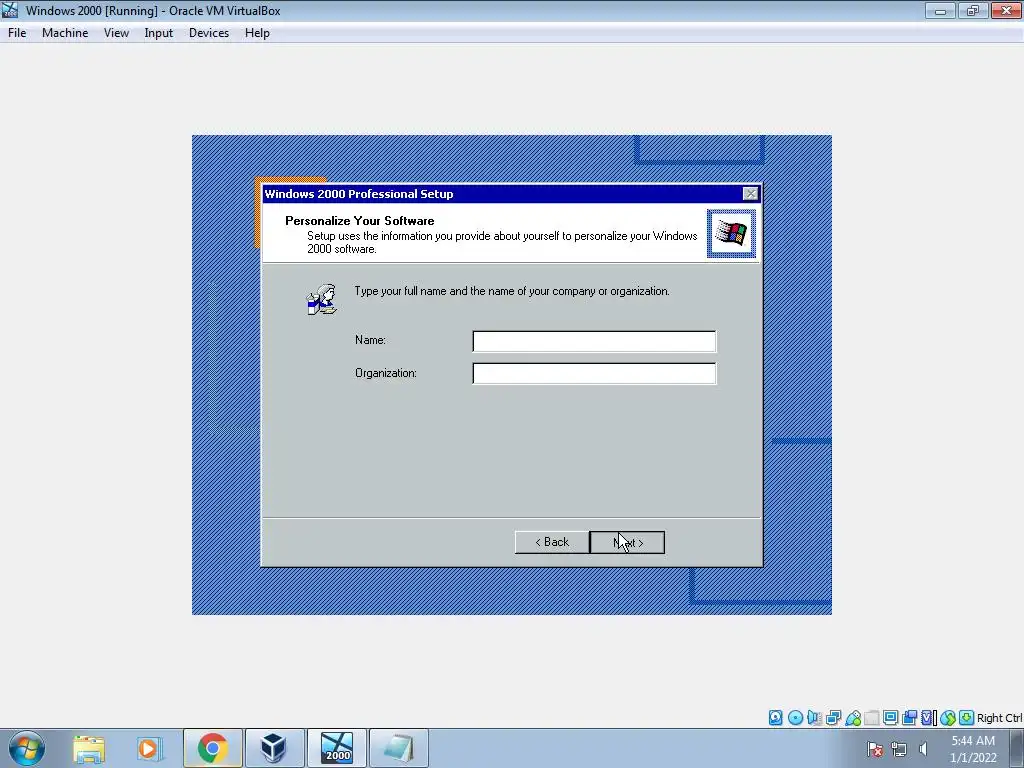Open the View menu
1024x768 pixels.
pyautogui.click(x=116, y=33)
